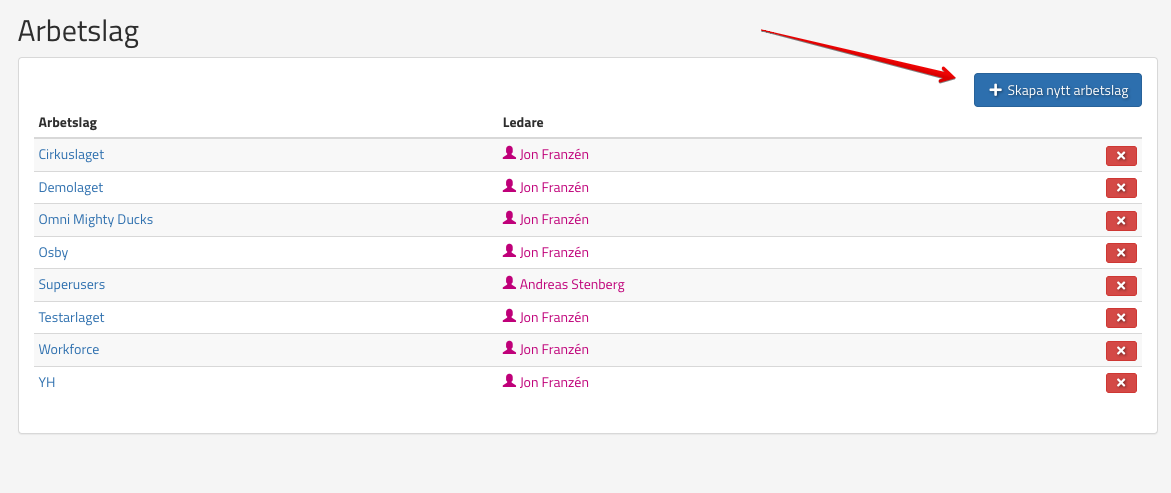Delete the Osby row via red X

tap(1120, 253)
